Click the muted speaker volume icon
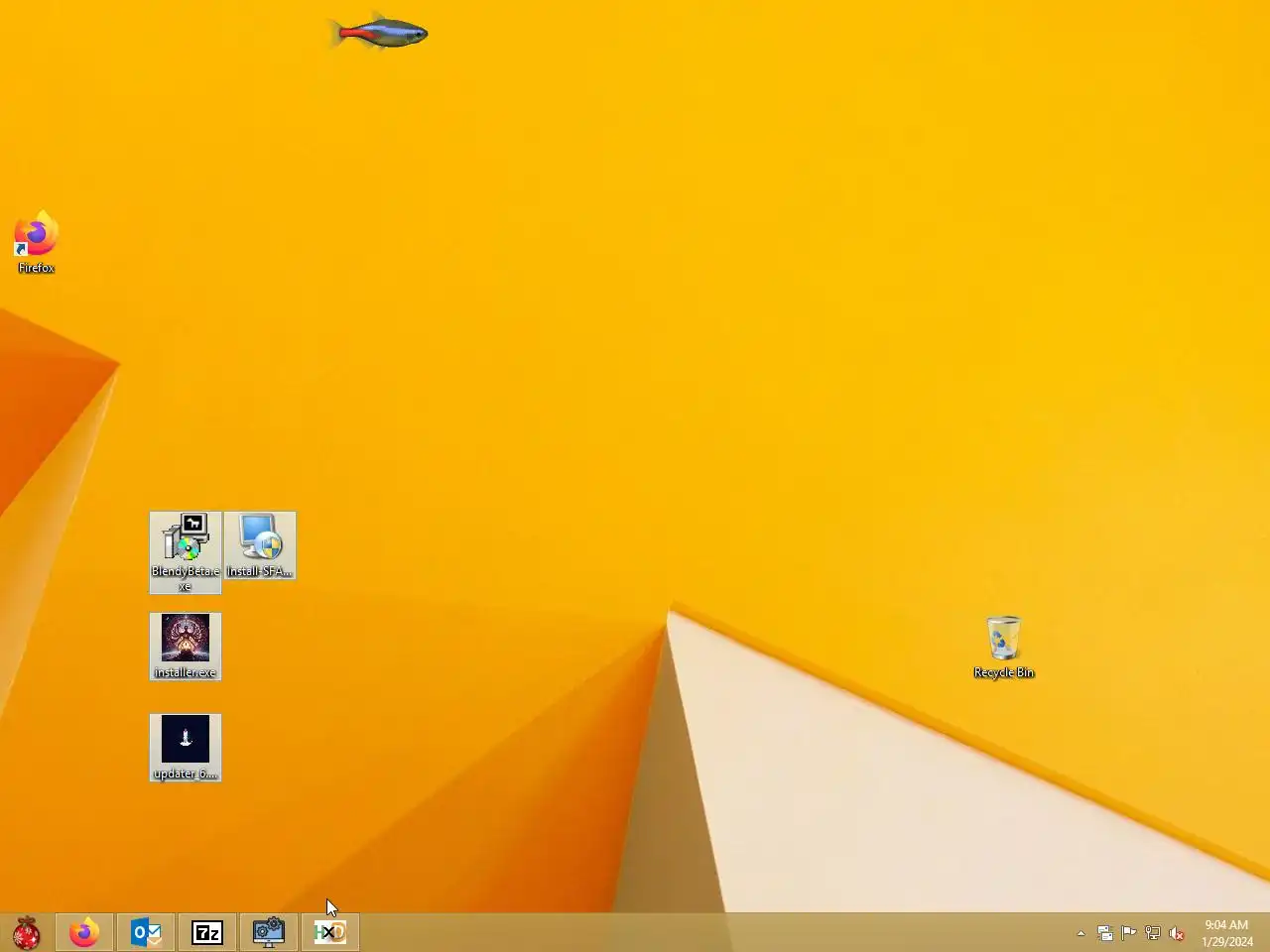This screenshot has height=952, width=1270. click(1177, 933)
